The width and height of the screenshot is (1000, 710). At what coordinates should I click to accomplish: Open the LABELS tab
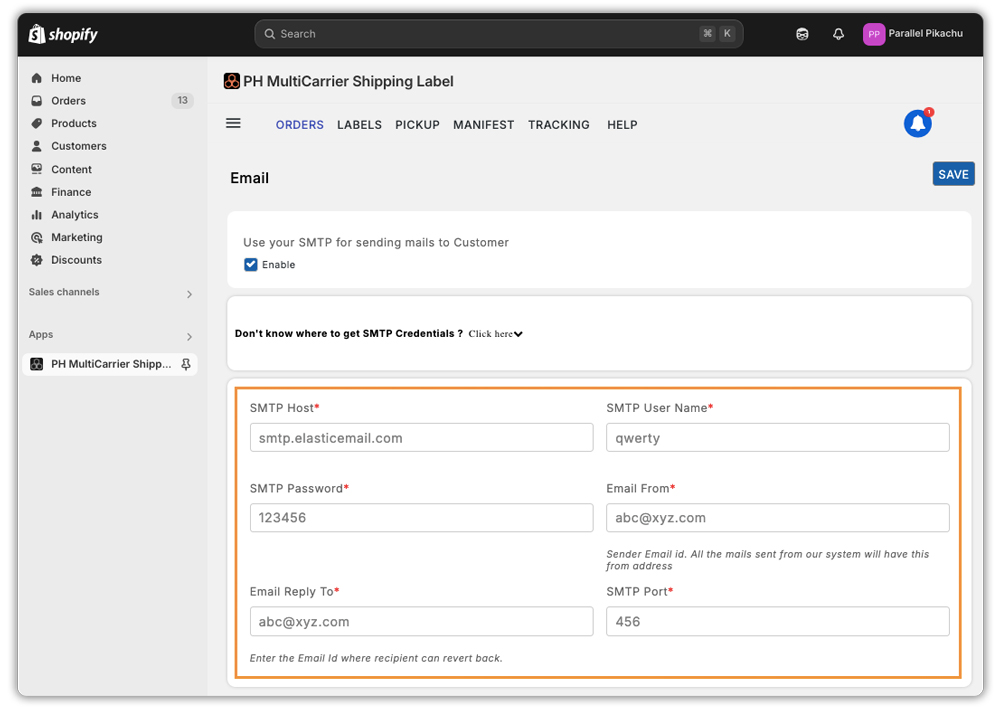click(360, 125)
